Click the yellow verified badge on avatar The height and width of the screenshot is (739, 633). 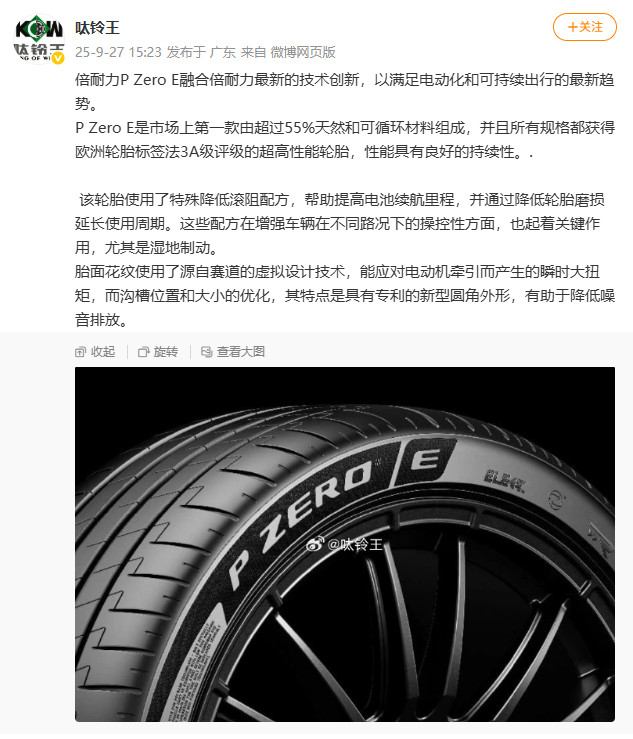(x=58, y=58)
